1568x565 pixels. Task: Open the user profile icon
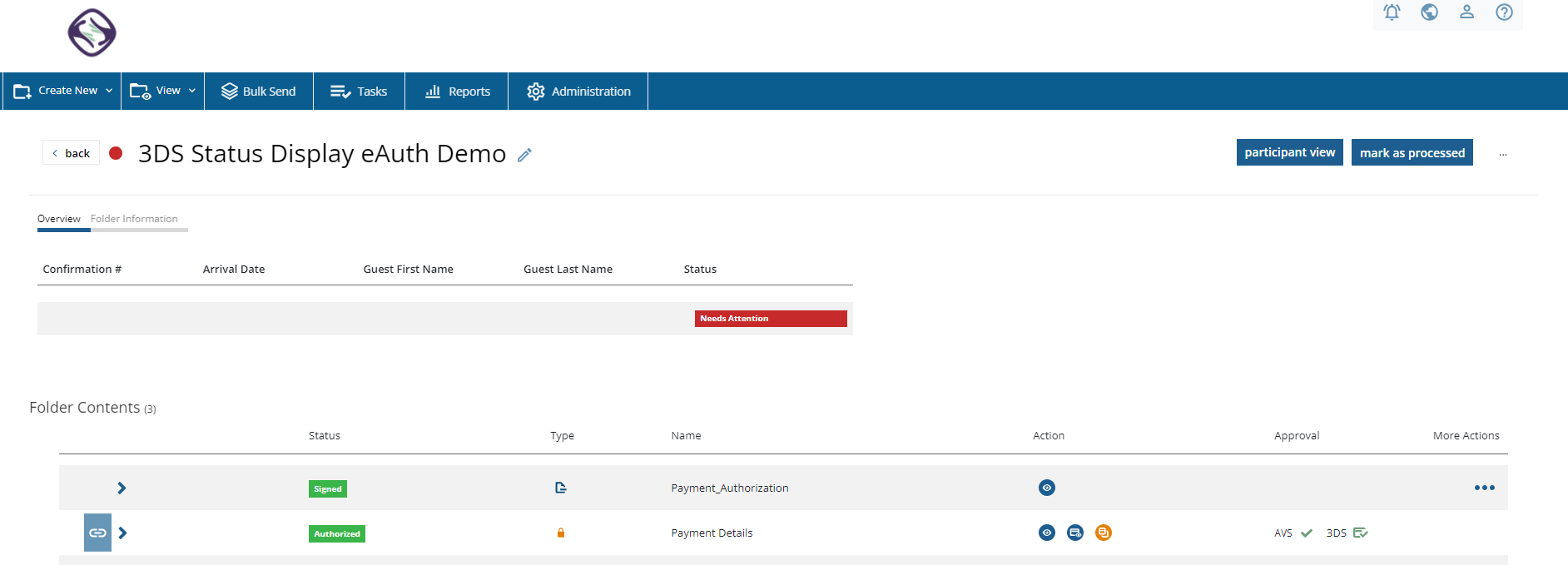tap(1466, 12)
